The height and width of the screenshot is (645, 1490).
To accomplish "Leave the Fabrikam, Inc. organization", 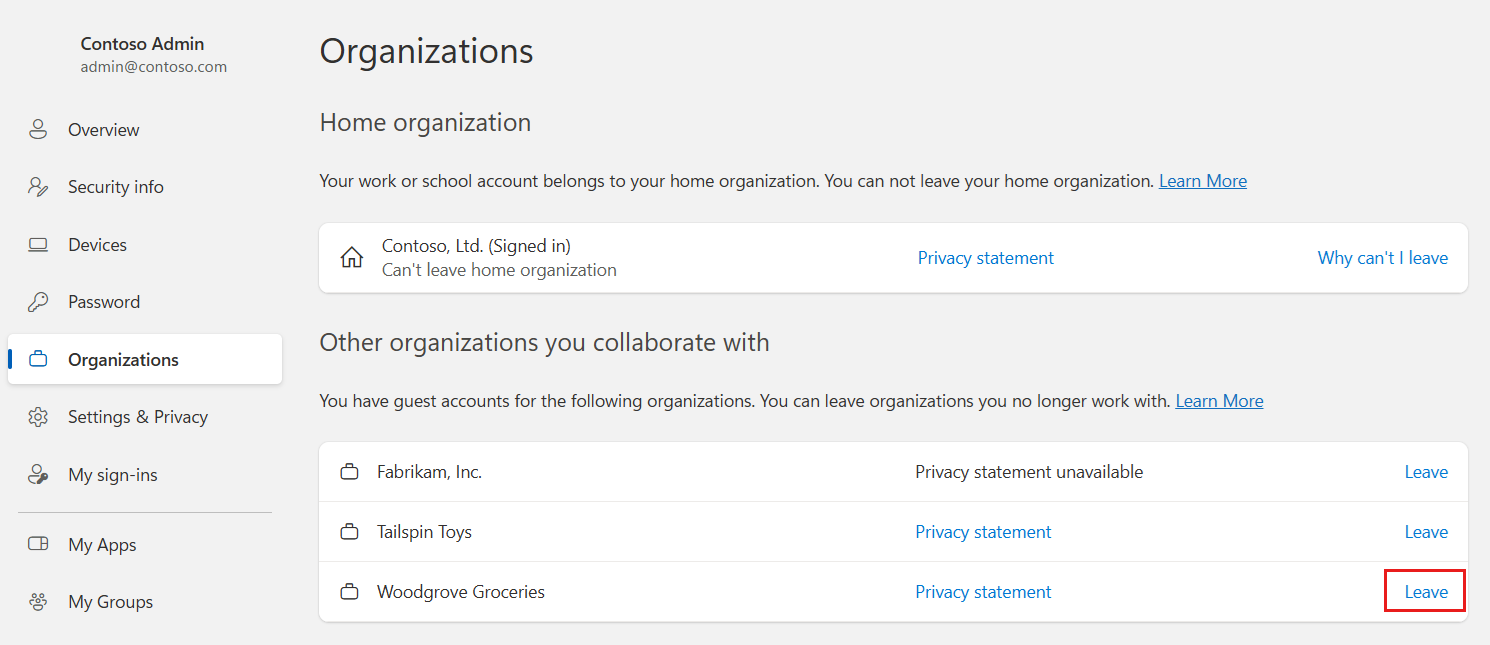I will coord(1426,472).
